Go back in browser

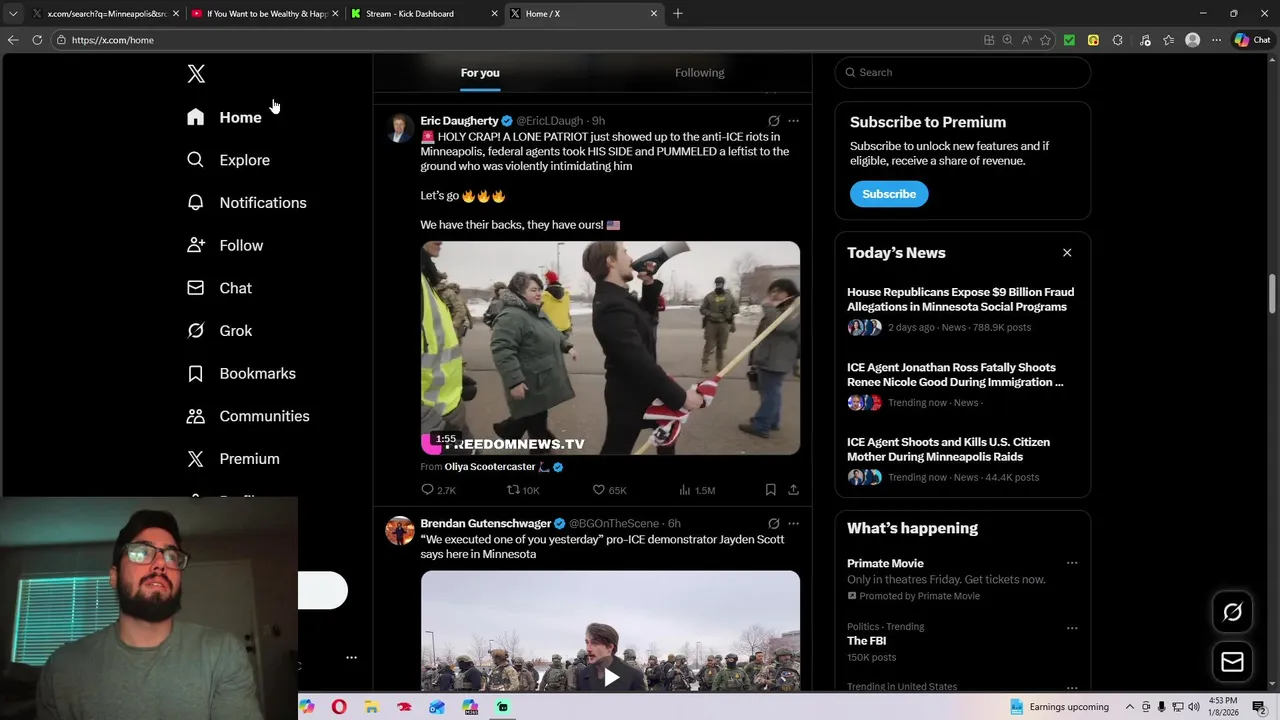(13, 40)
